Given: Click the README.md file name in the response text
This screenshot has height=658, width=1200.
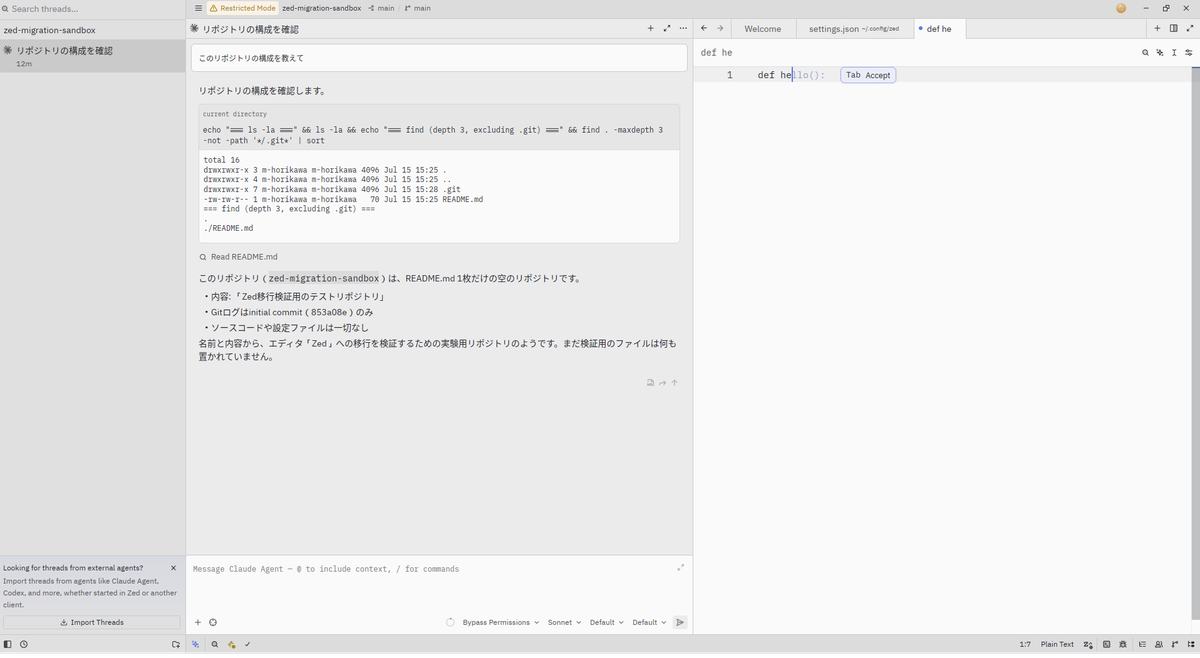Looking at the screenshot, I should 430,279.
